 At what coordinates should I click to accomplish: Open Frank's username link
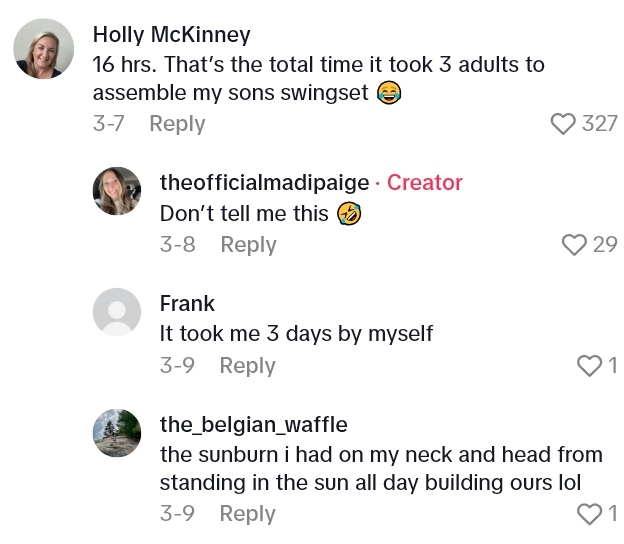coord(187,304)
